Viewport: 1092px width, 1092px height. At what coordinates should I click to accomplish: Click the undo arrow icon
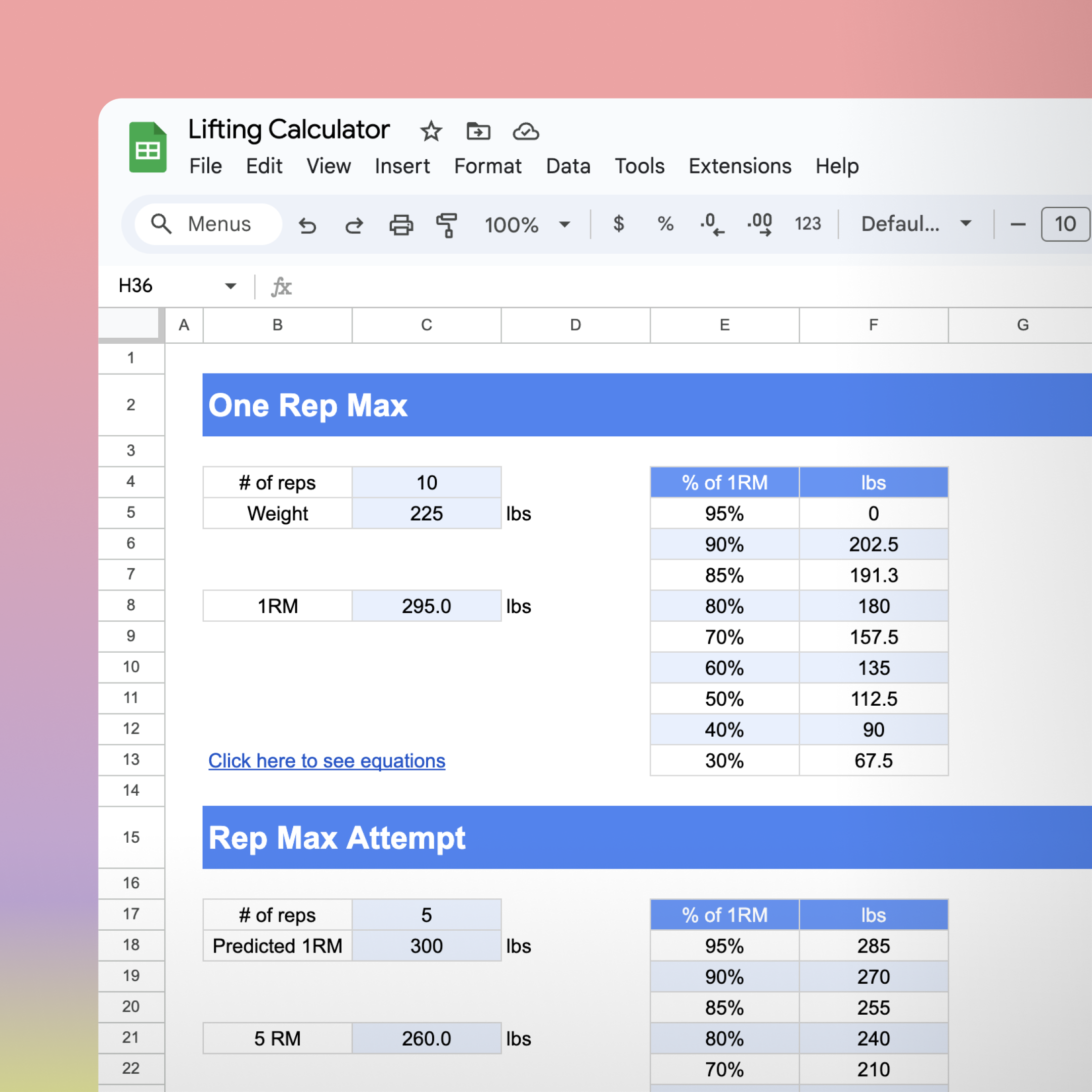coord(307,225)
